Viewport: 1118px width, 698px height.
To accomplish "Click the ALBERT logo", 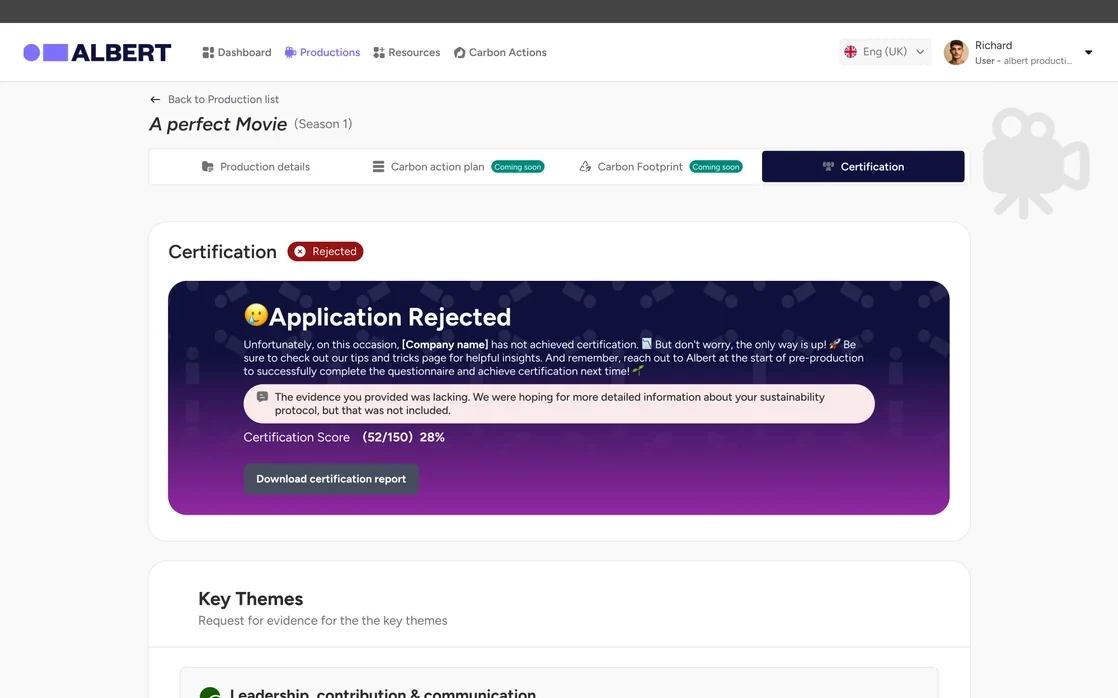I will pyautogui.click(x=97, y=52).
